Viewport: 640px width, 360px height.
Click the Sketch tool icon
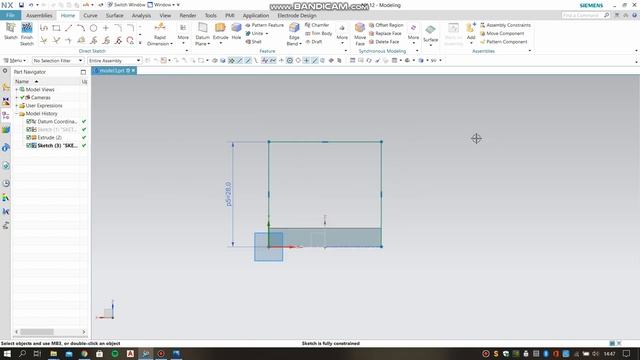(11, 28)
